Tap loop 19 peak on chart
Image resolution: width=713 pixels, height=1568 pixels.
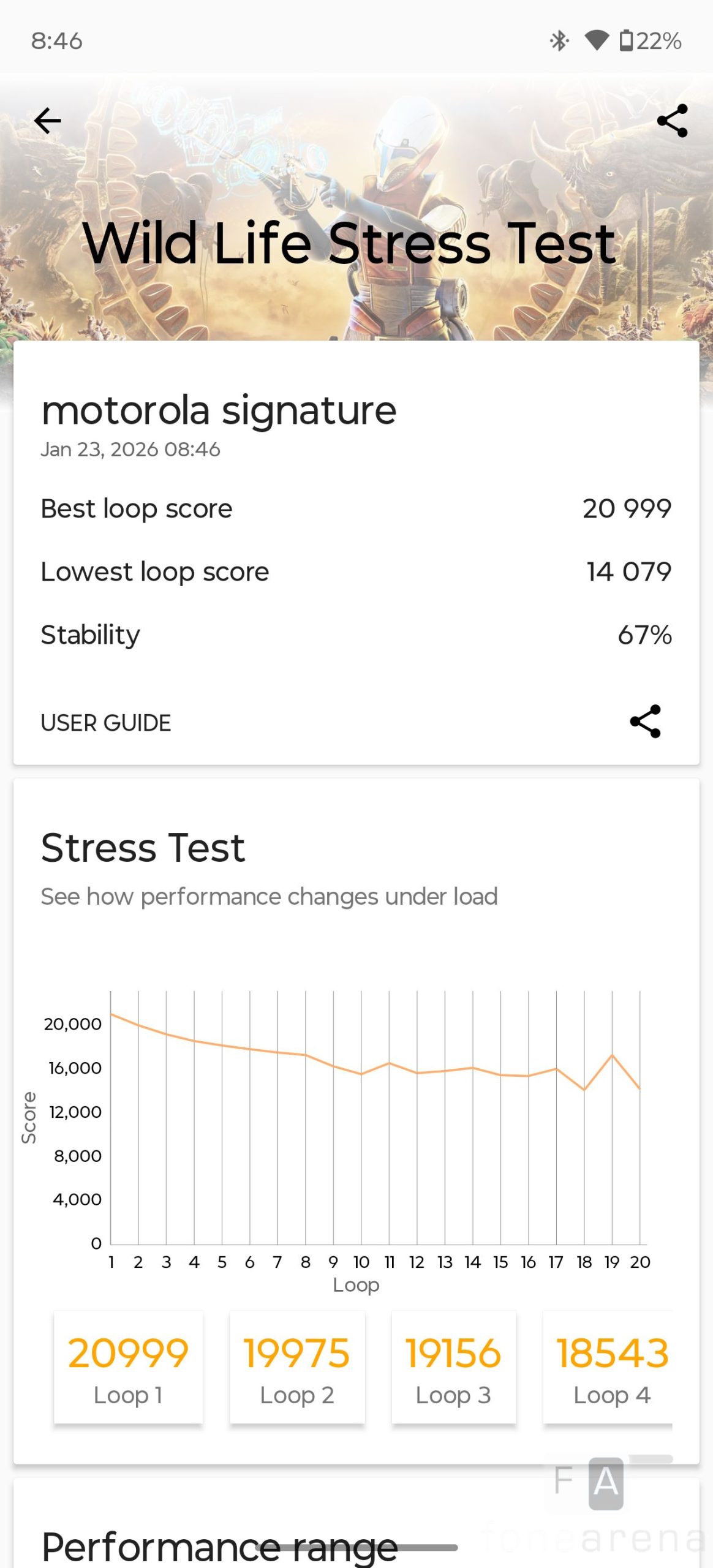point(612,1055)
